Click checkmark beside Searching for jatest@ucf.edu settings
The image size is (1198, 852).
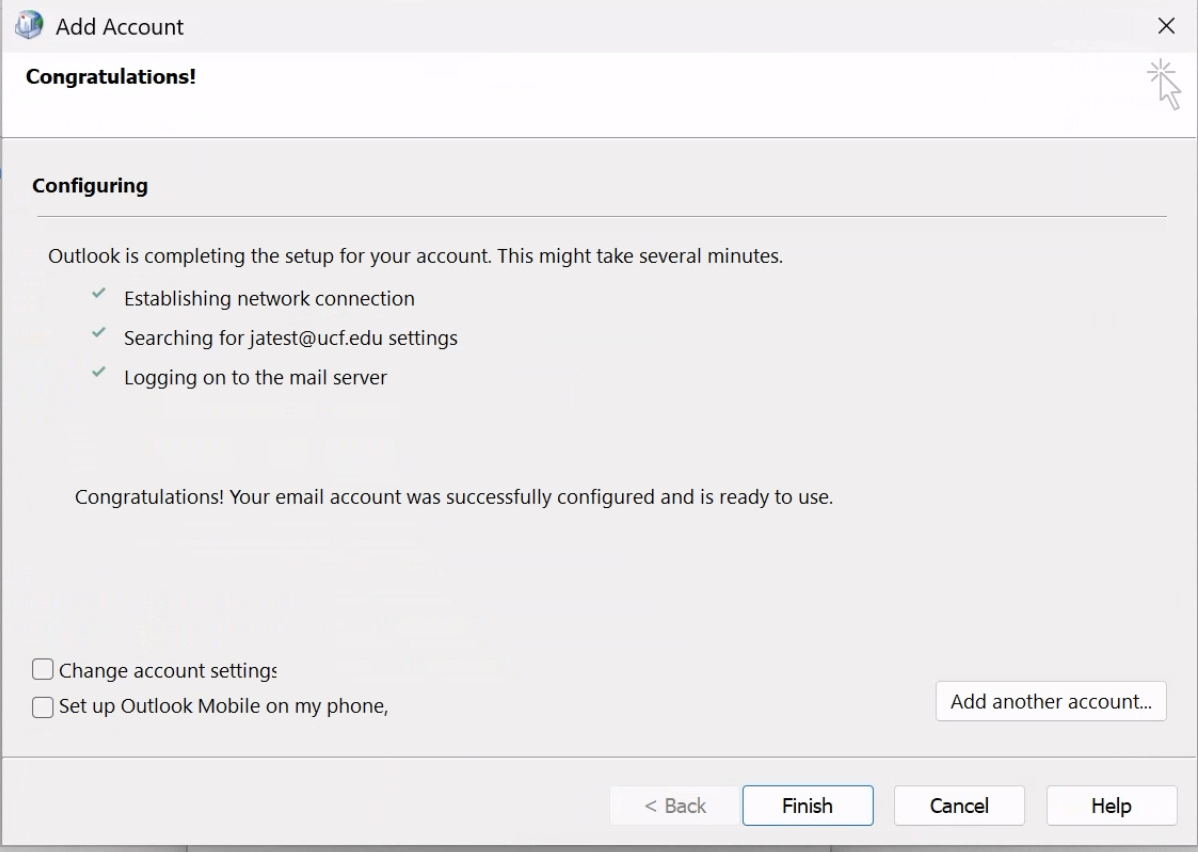(99, 332)
